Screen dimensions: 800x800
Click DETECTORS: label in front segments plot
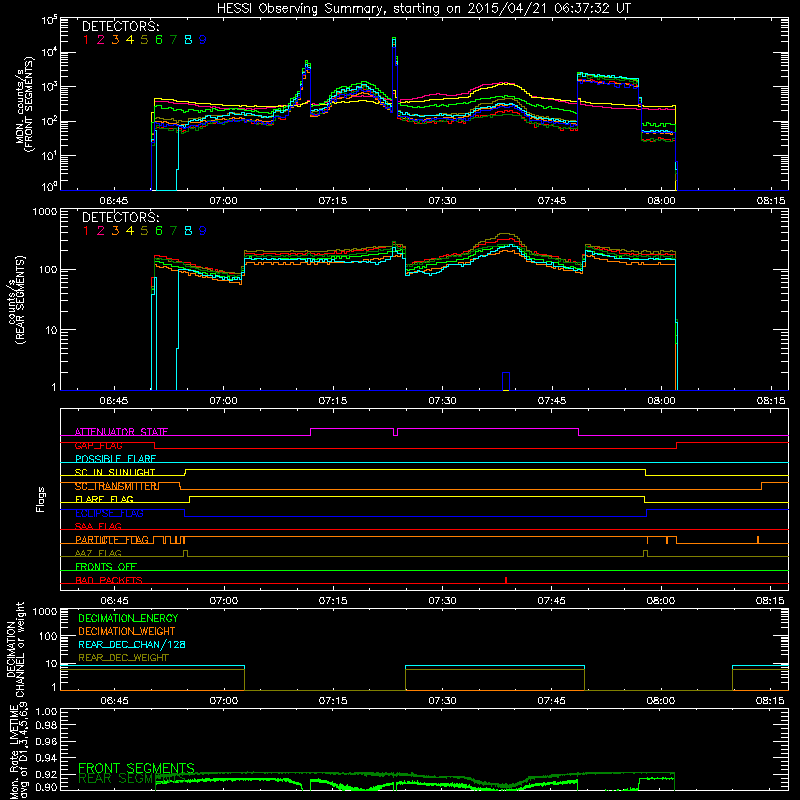pos(120,27)
